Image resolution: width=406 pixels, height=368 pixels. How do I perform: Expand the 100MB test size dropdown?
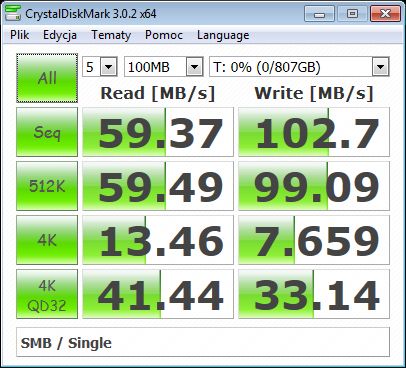pos(195,67)
